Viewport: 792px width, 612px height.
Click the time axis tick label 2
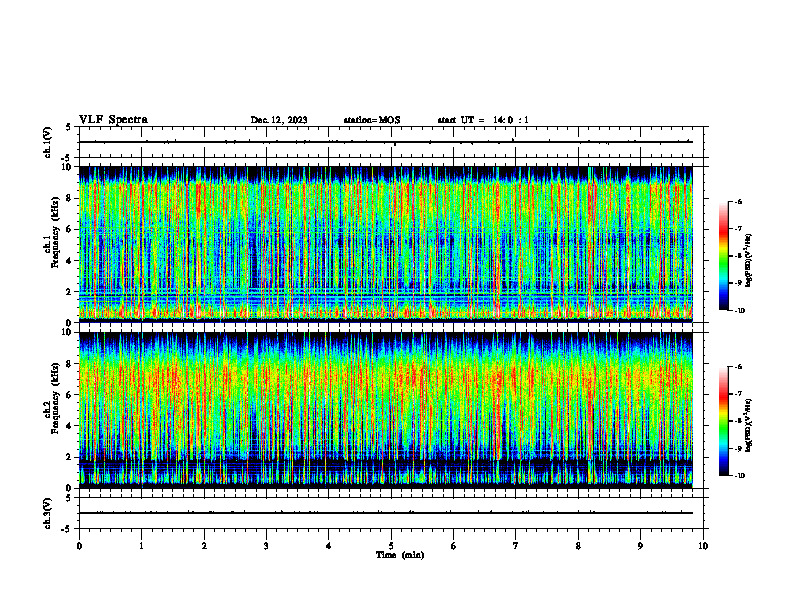pos(204,546)
